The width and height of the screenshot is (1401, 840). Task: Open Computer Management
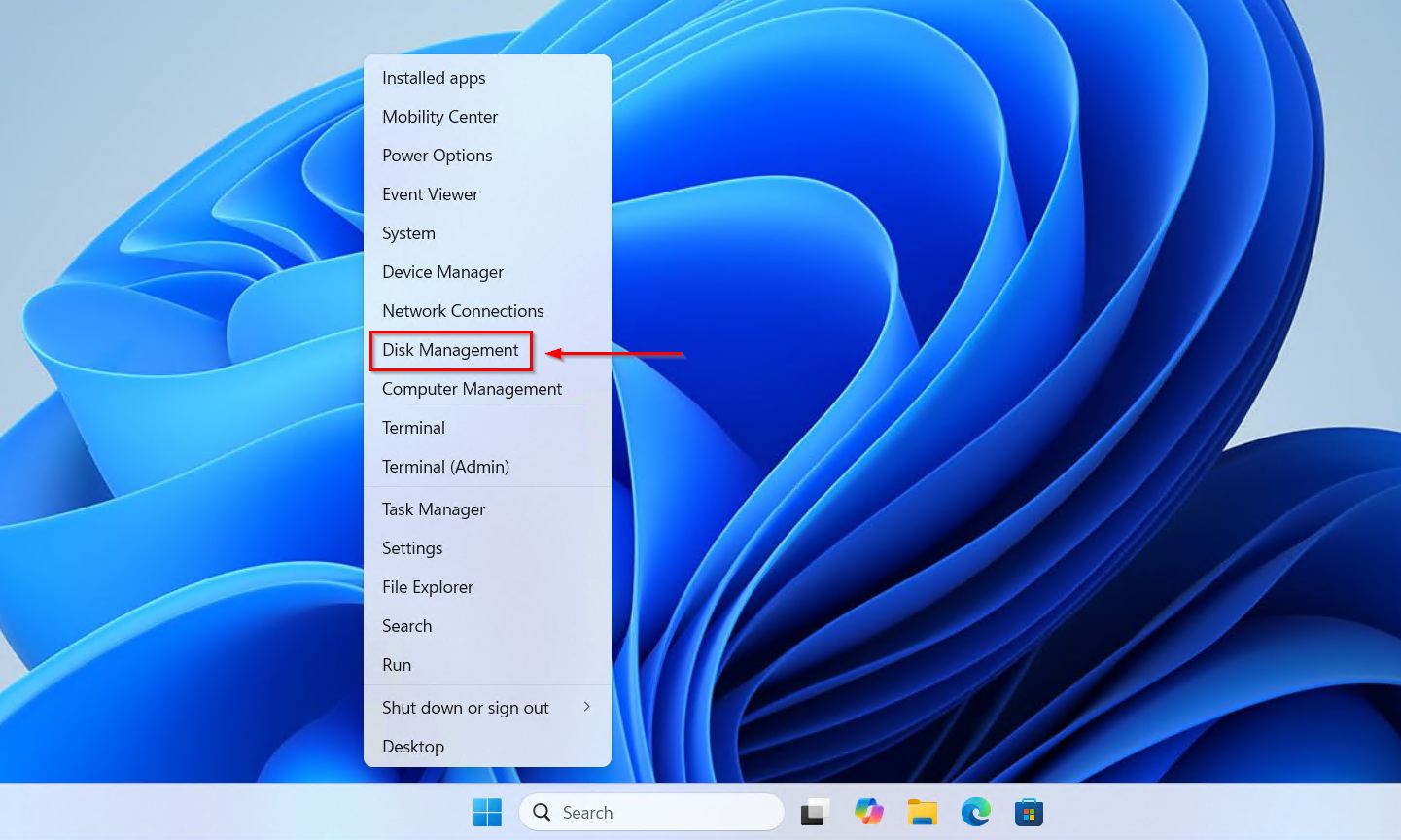(472, 389)
